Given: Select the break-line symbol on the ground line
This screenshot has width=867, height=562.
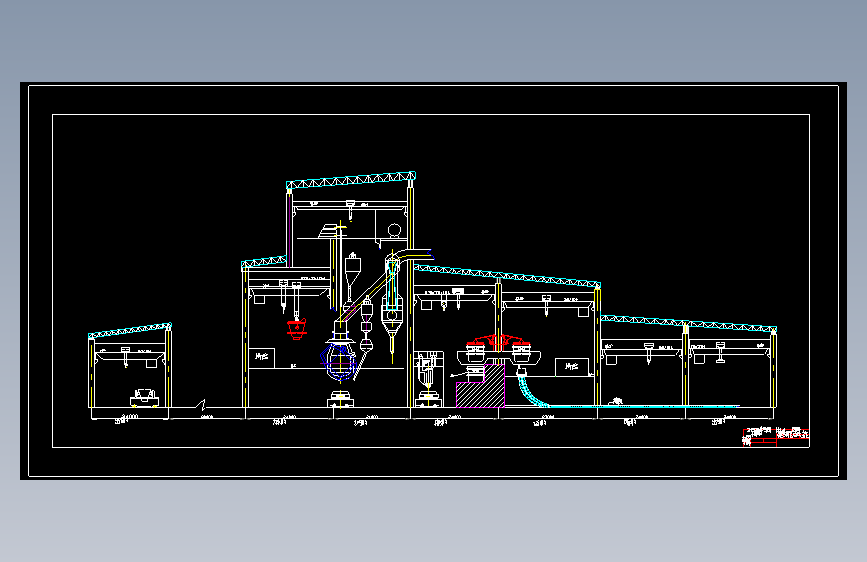Looking at the screenshot, I should (202, 405).
